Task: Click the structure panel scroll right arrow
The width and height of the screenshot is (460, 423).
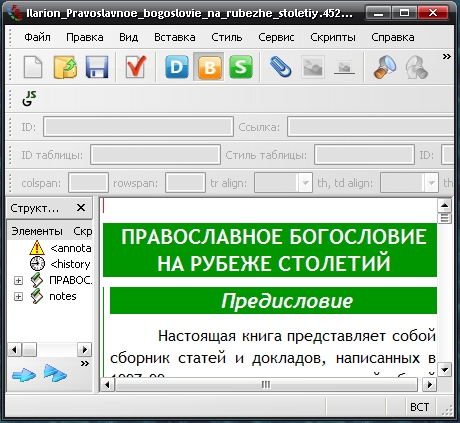Action: pos(84,350)
